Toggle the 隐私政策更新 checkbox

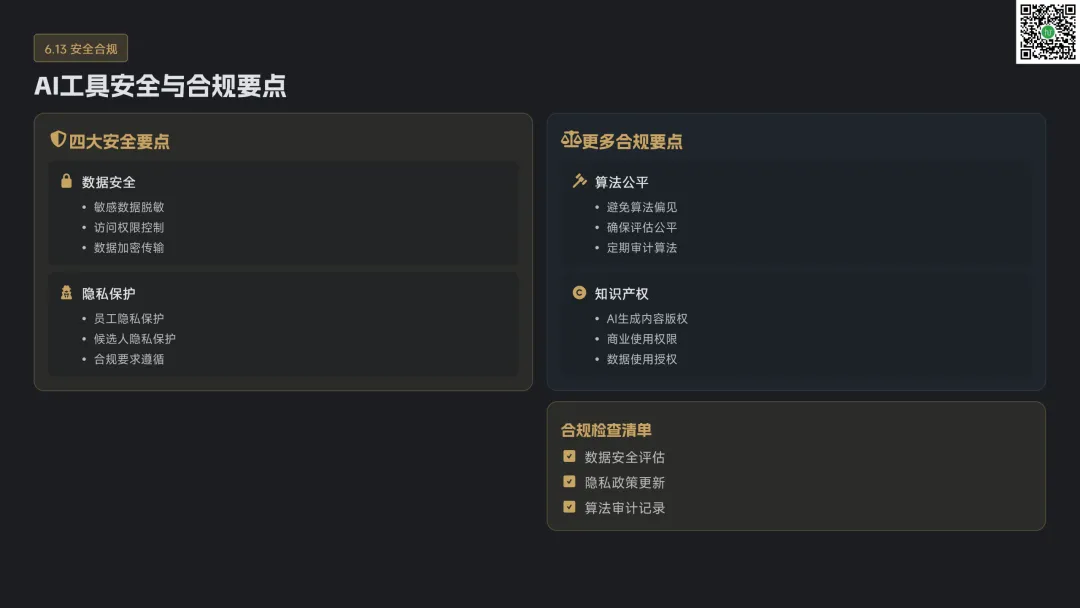point(570,482)
